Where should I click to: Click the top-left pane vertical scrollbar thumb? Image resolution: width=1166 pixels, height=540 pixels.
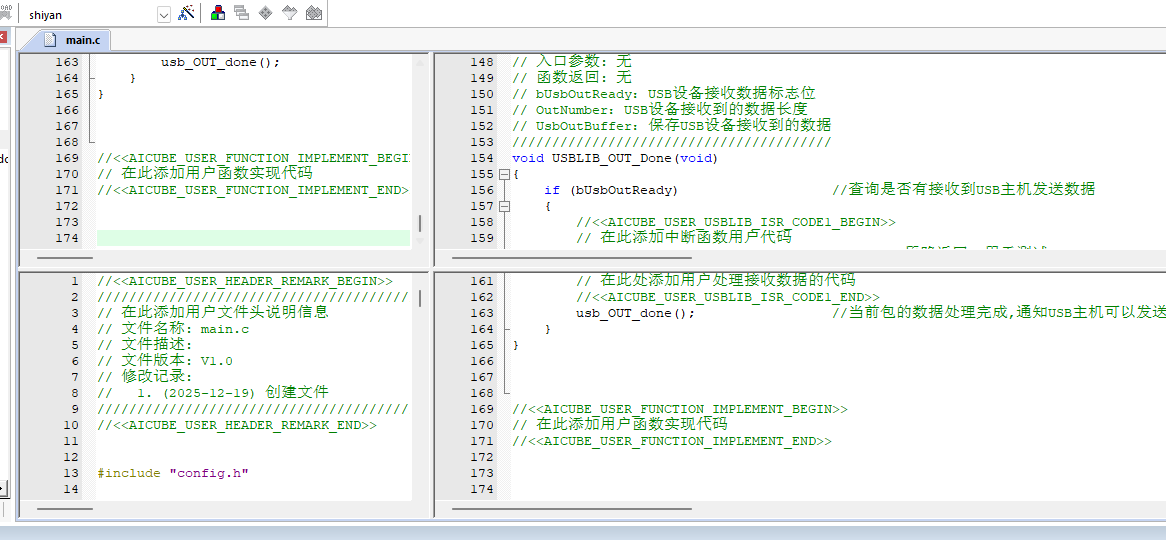tap(420, 223)
